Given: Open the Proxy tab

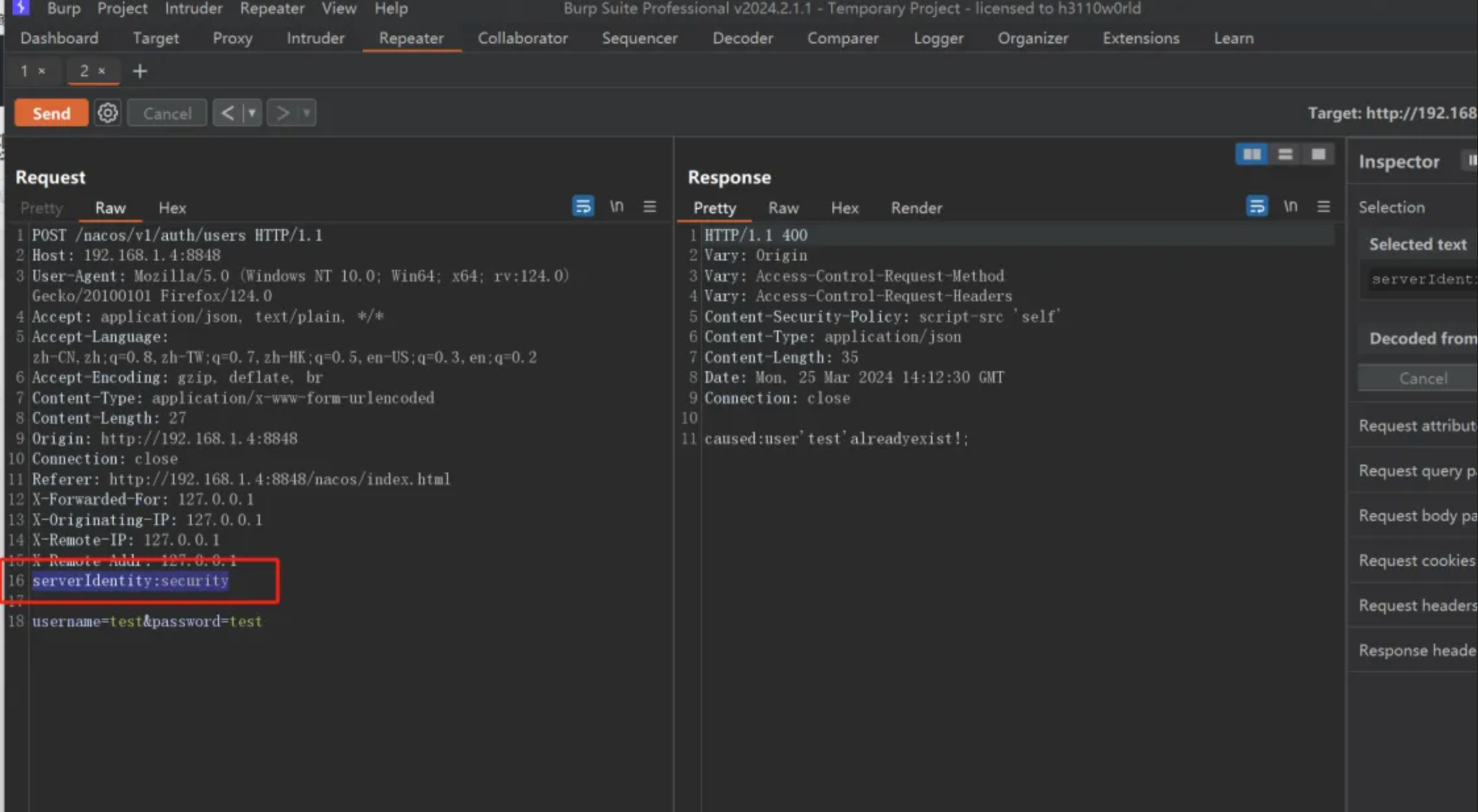Looking at the screenshot, I should (232, 38).
